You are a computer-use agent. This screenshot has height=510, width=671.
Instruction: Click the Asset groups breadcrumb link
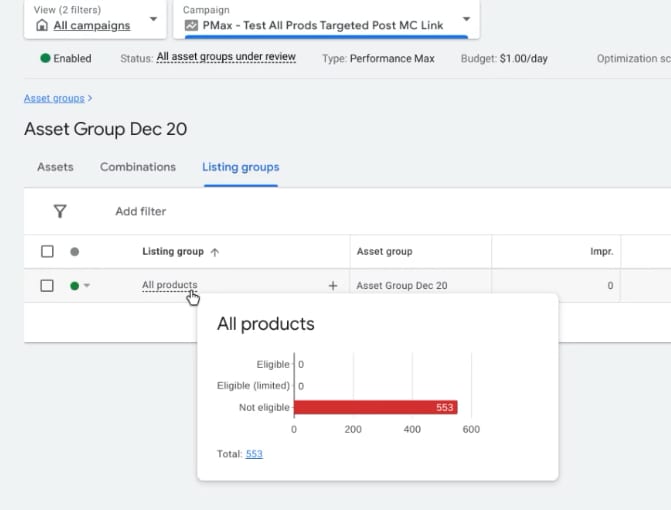55,99
